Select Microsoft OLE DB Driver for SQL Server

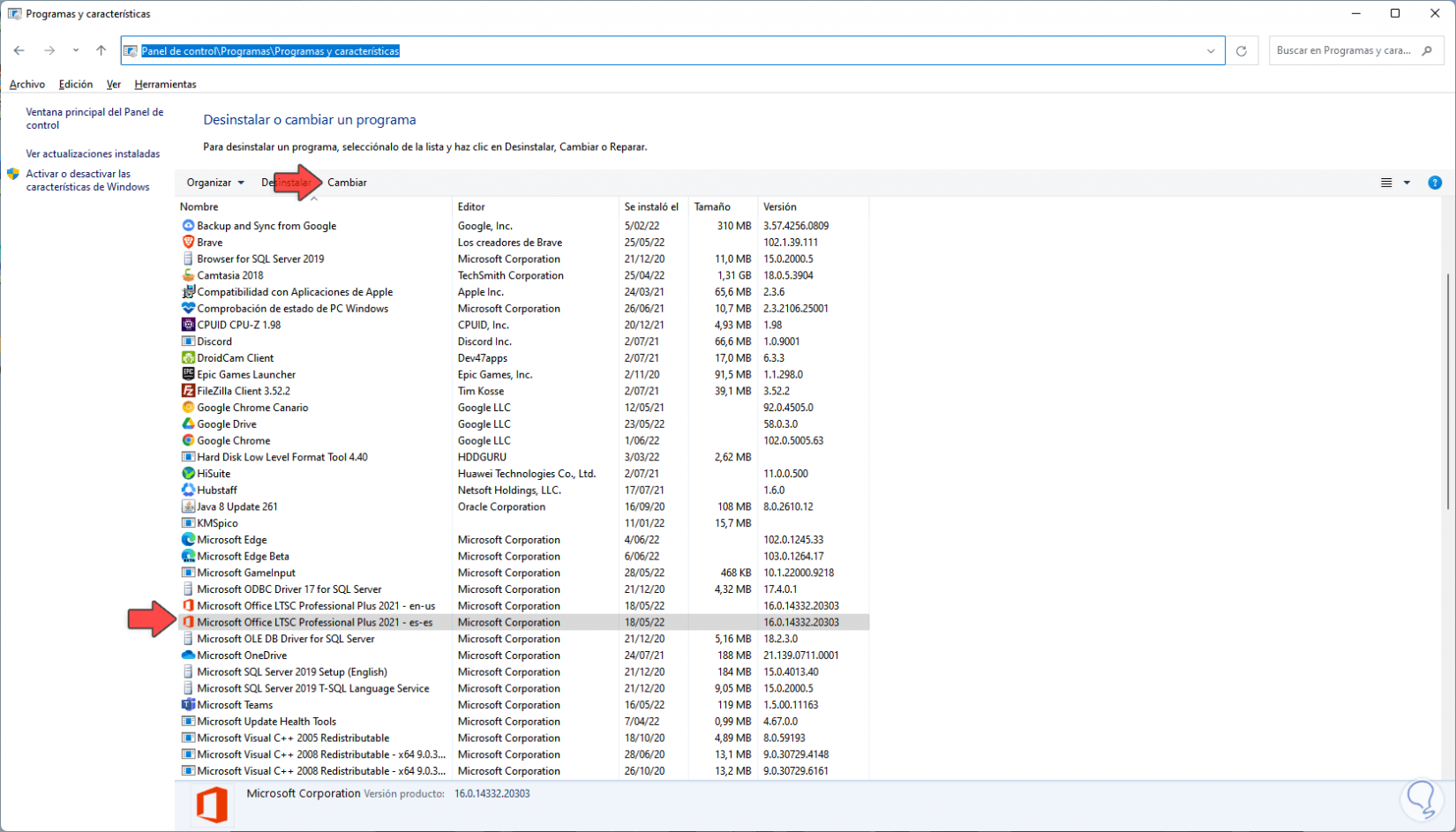click(523, 639)
